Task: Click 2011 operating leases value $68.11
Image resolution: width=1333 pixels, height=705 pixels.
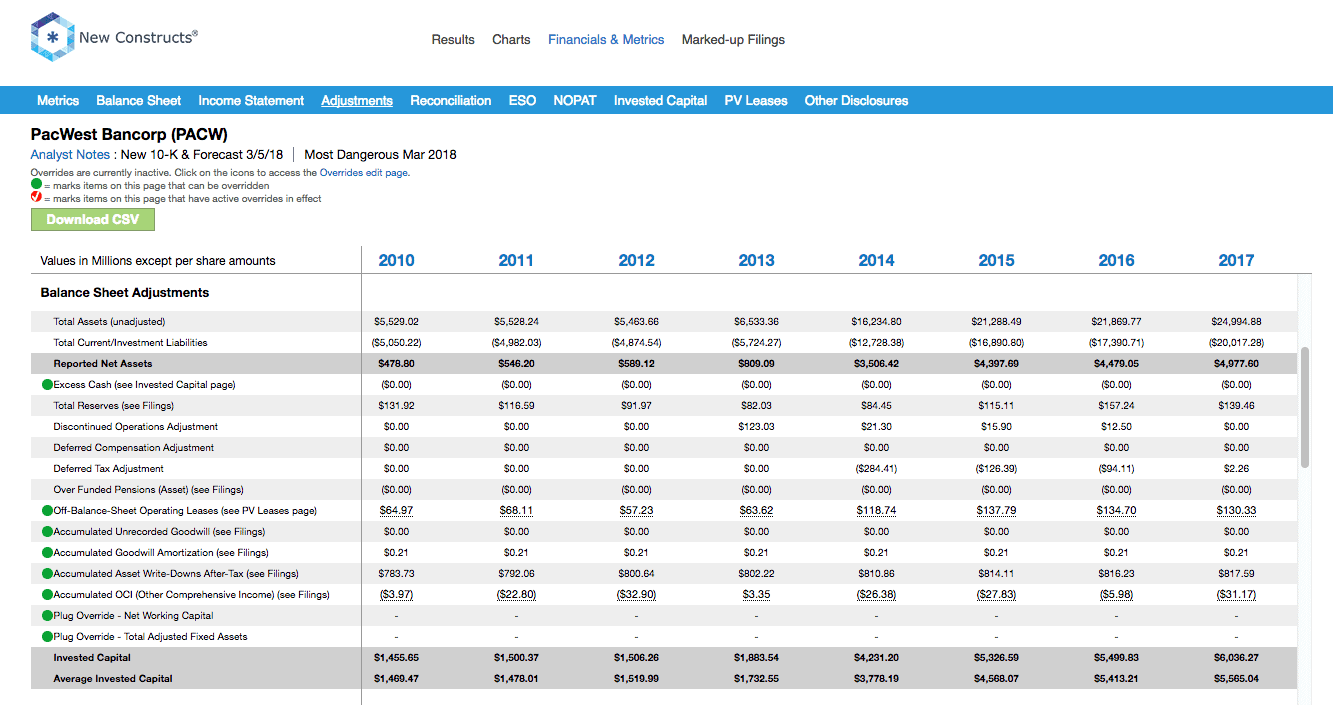Action: (x=516, y=511)
